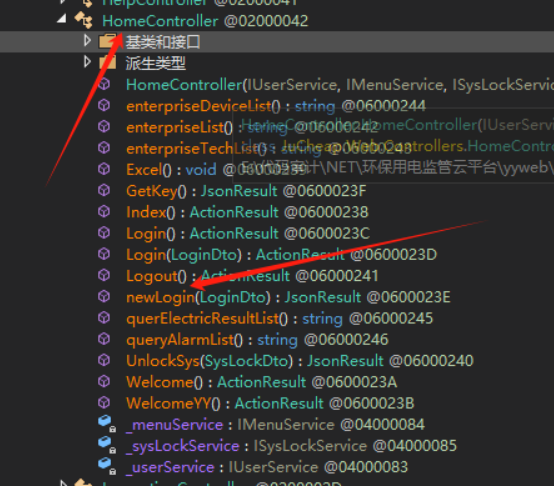554x486 pixels.
Task: Click the UnlockSys method icon
Action: (104, 360)
